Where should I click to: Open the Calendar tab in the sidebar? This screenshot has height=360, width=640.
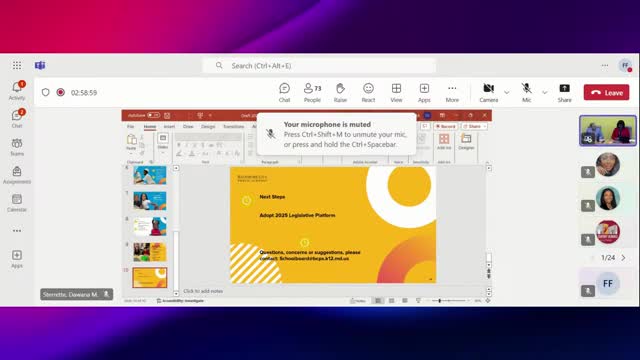17,203
